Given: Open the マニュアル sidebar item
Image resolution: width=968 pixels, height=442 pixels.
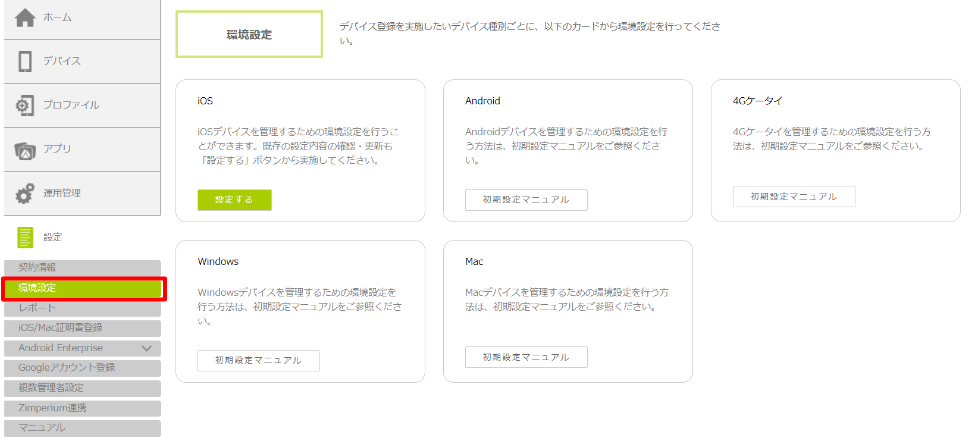Looking at the screenshot, I should coord(42,428).
